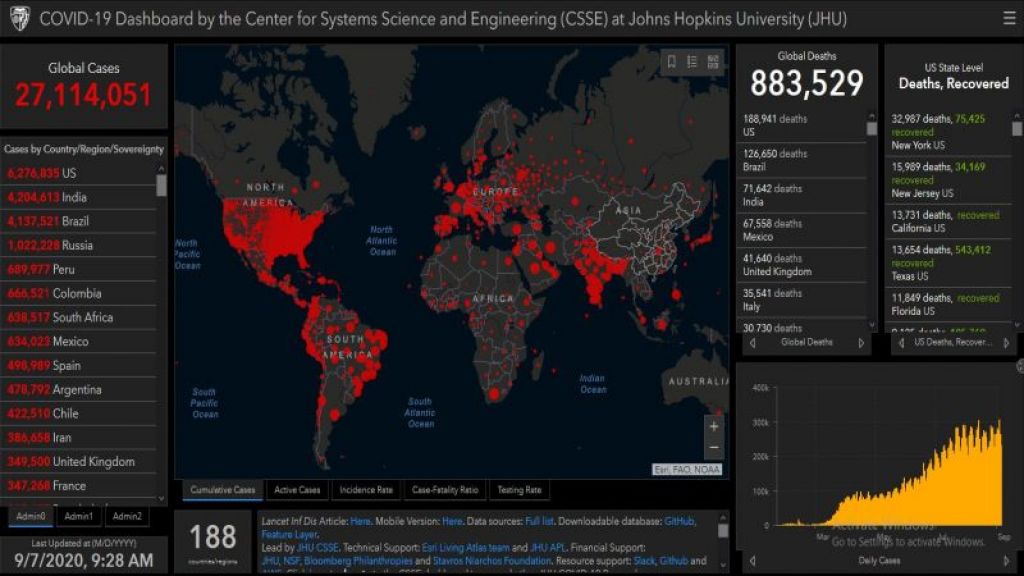Open the GitHub downloadable database link
Viewport: 1024px width, 576px height.
click(x=679, y=522)
